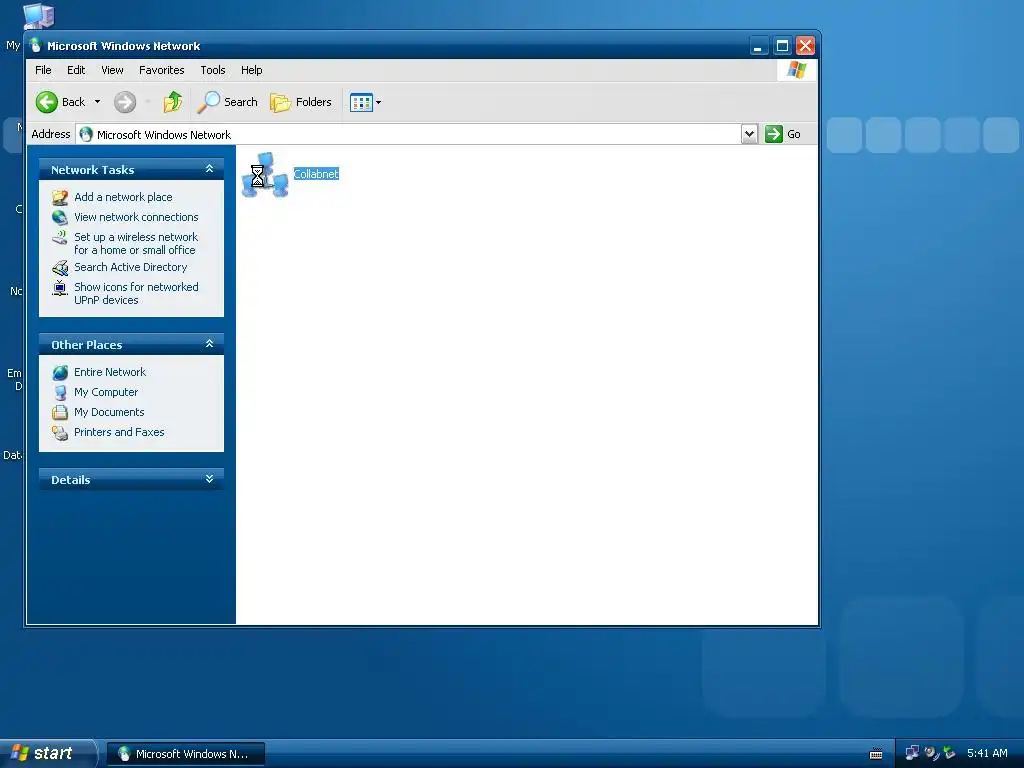Go up one folder level

173,102
